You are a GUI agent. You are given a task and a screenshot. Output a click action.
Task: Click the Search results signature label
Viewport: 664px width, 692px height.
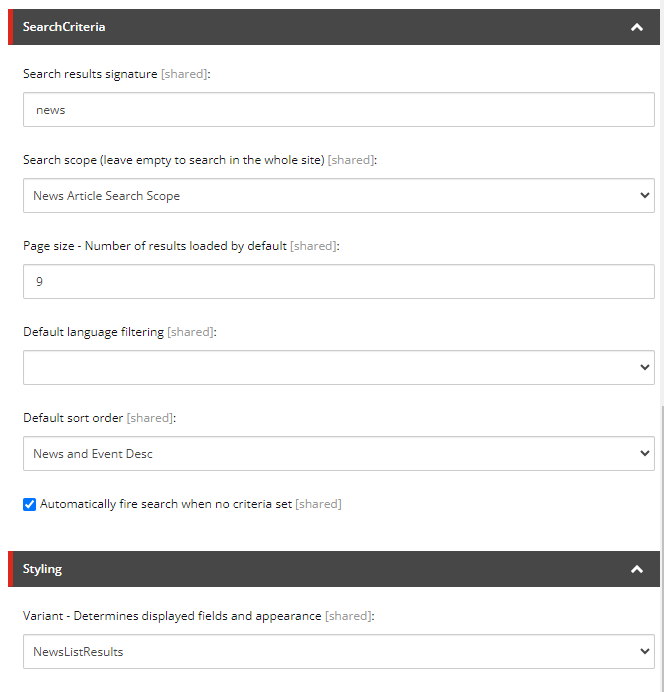click(90, 74)
